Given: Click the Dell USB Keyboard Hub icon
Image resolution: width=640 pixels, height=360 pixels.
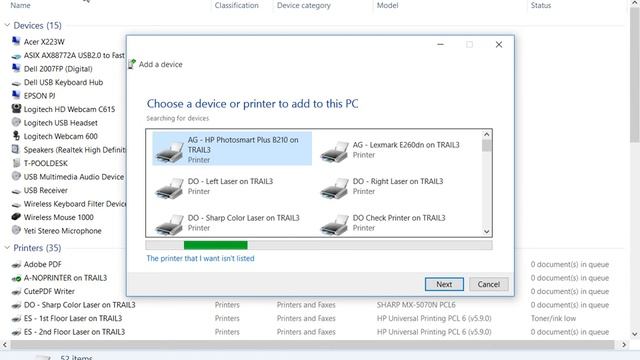Looking at the screenshot, I should click(16, 82).
